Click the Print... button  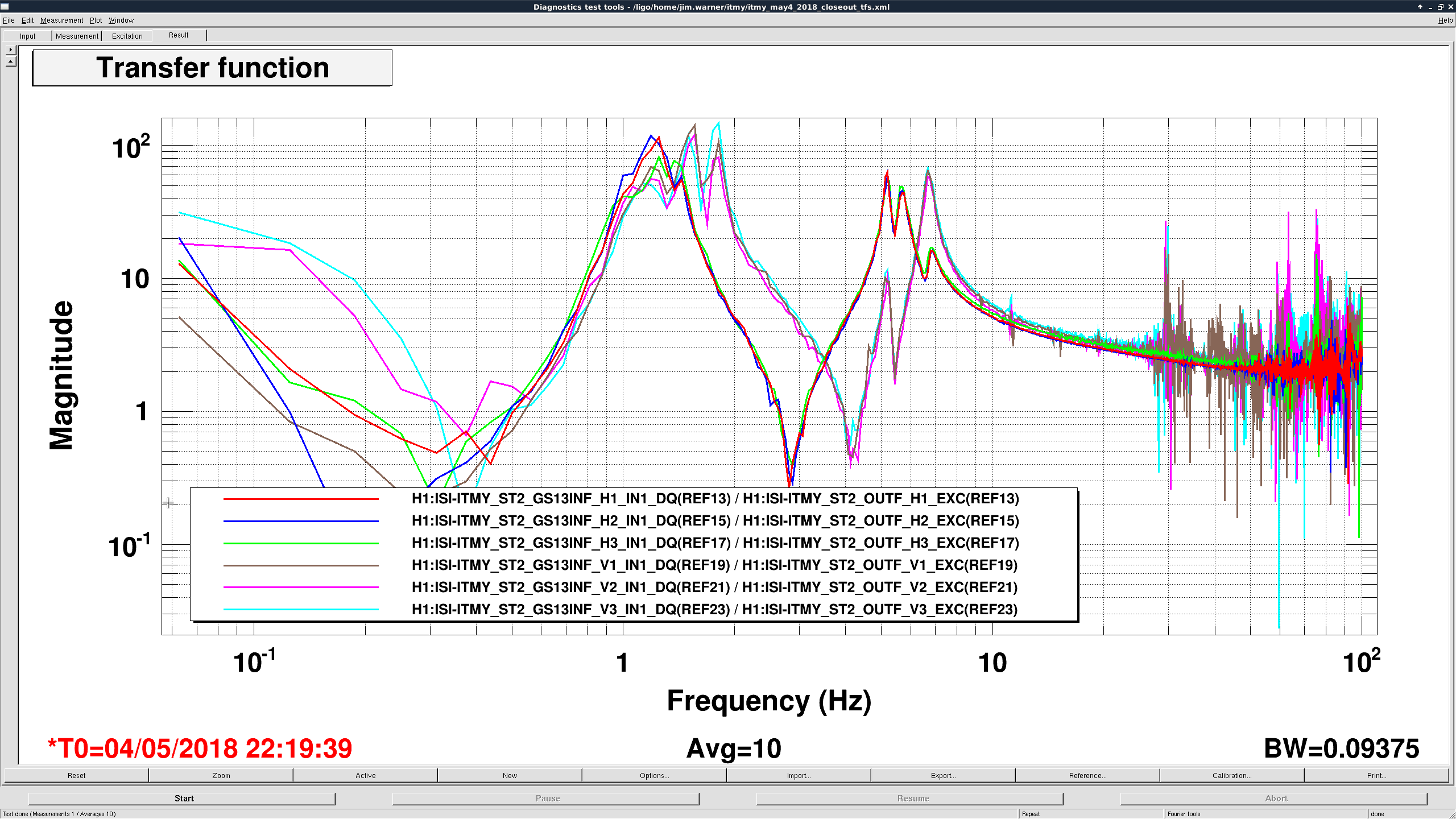pyautogui.click(x=1376, y=776)
